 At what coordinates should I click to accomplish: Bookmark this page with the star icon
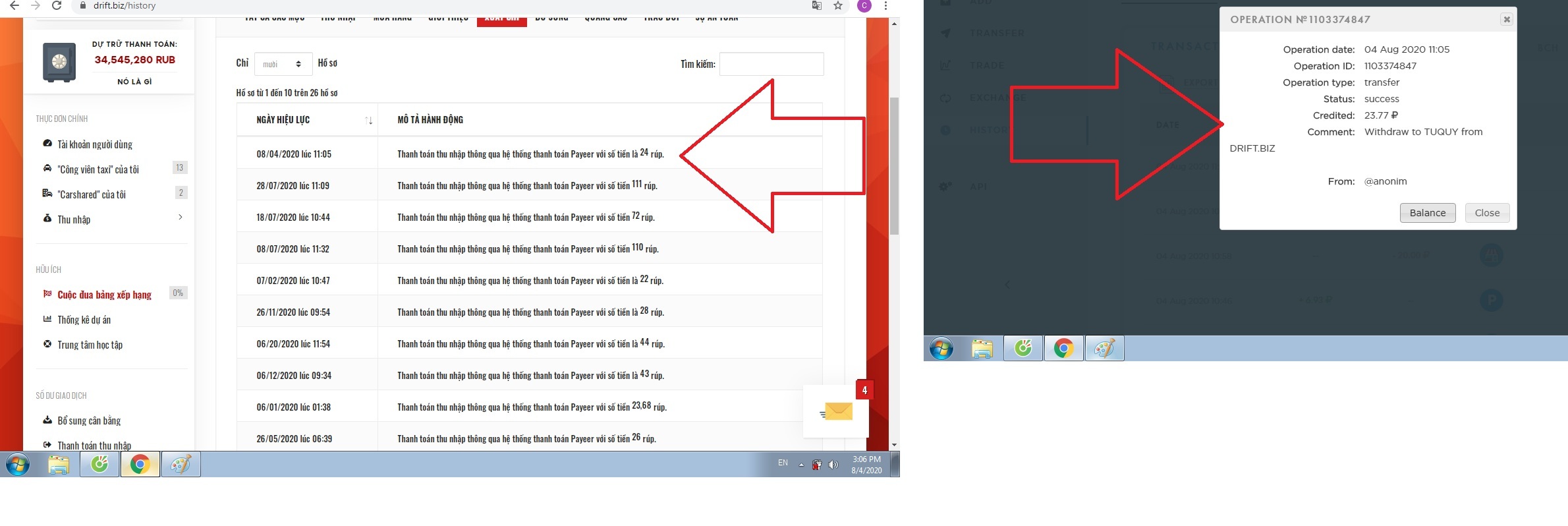pos(838,5)
